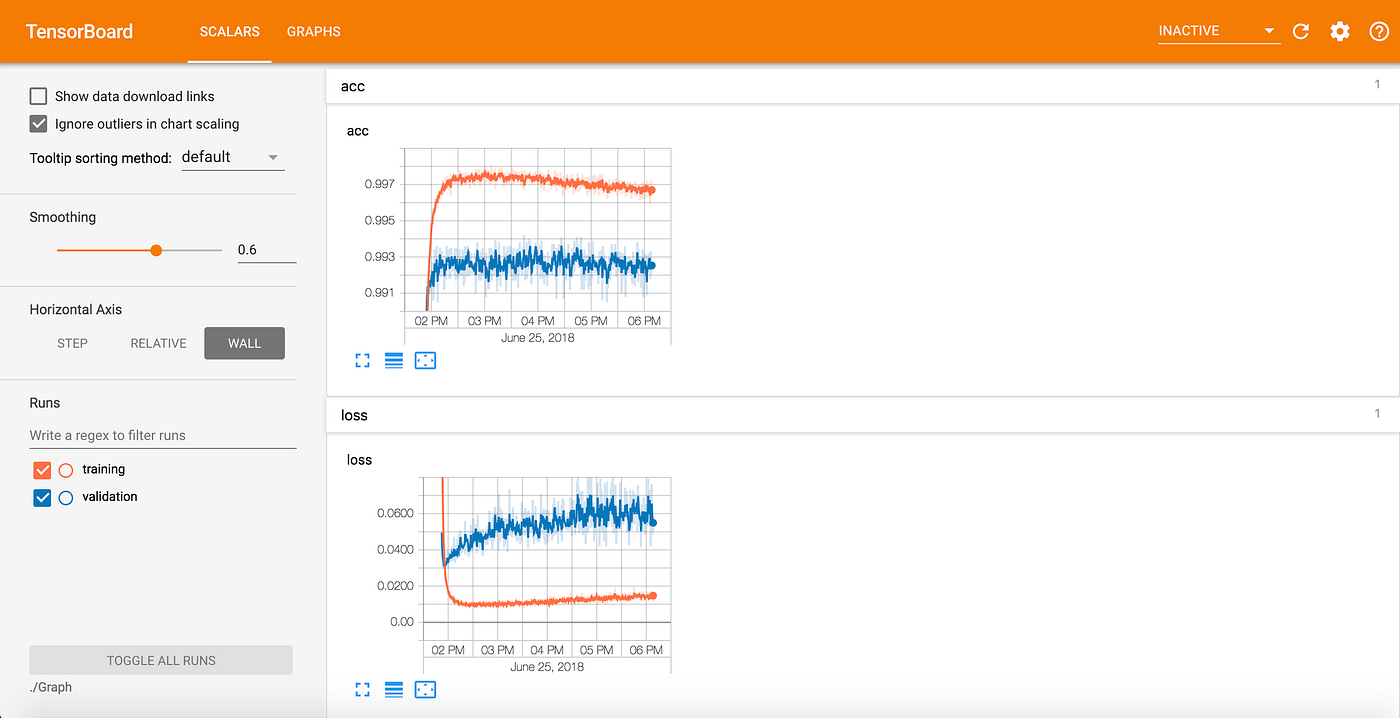Image resolution: width=1400 pixels, height=718 pixels.
Task: Uncheck the validation run
Action: click(x=42, y=497)
